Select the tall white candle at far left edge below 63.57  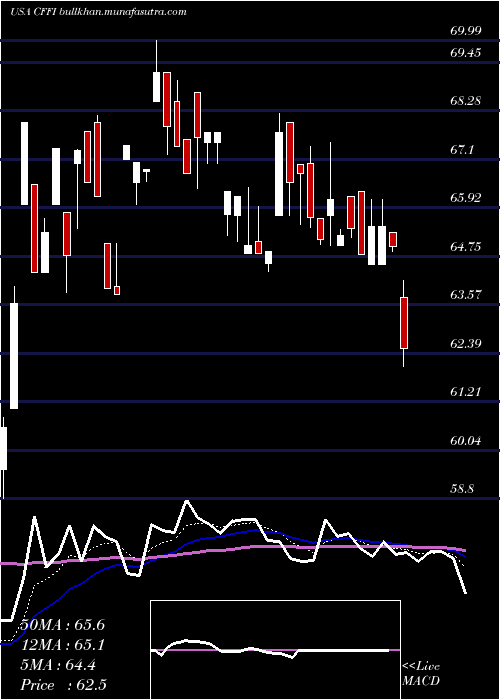click(x=14, y=355)
